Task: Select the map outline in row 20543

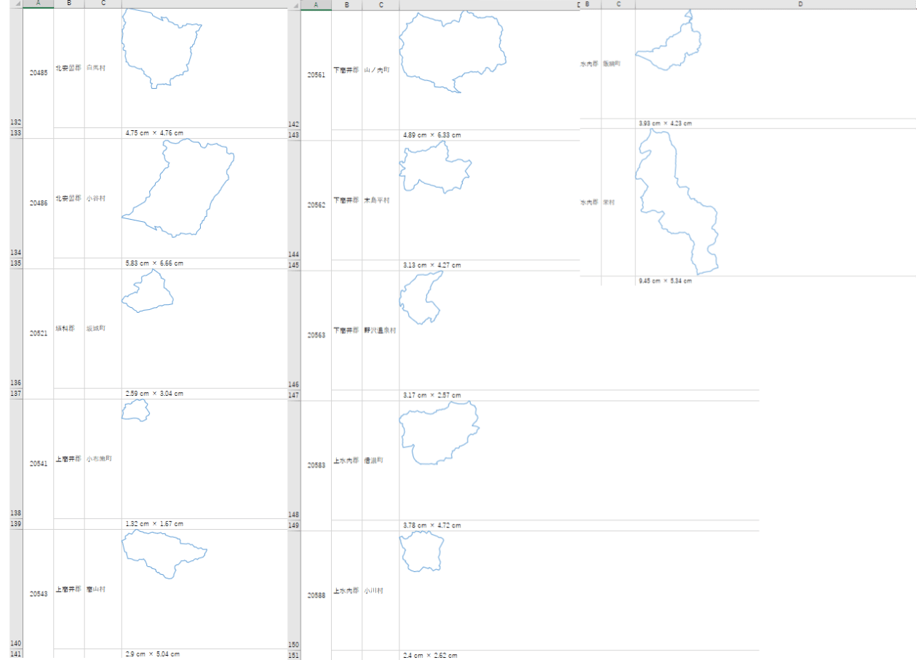Action: click(164, 554)
